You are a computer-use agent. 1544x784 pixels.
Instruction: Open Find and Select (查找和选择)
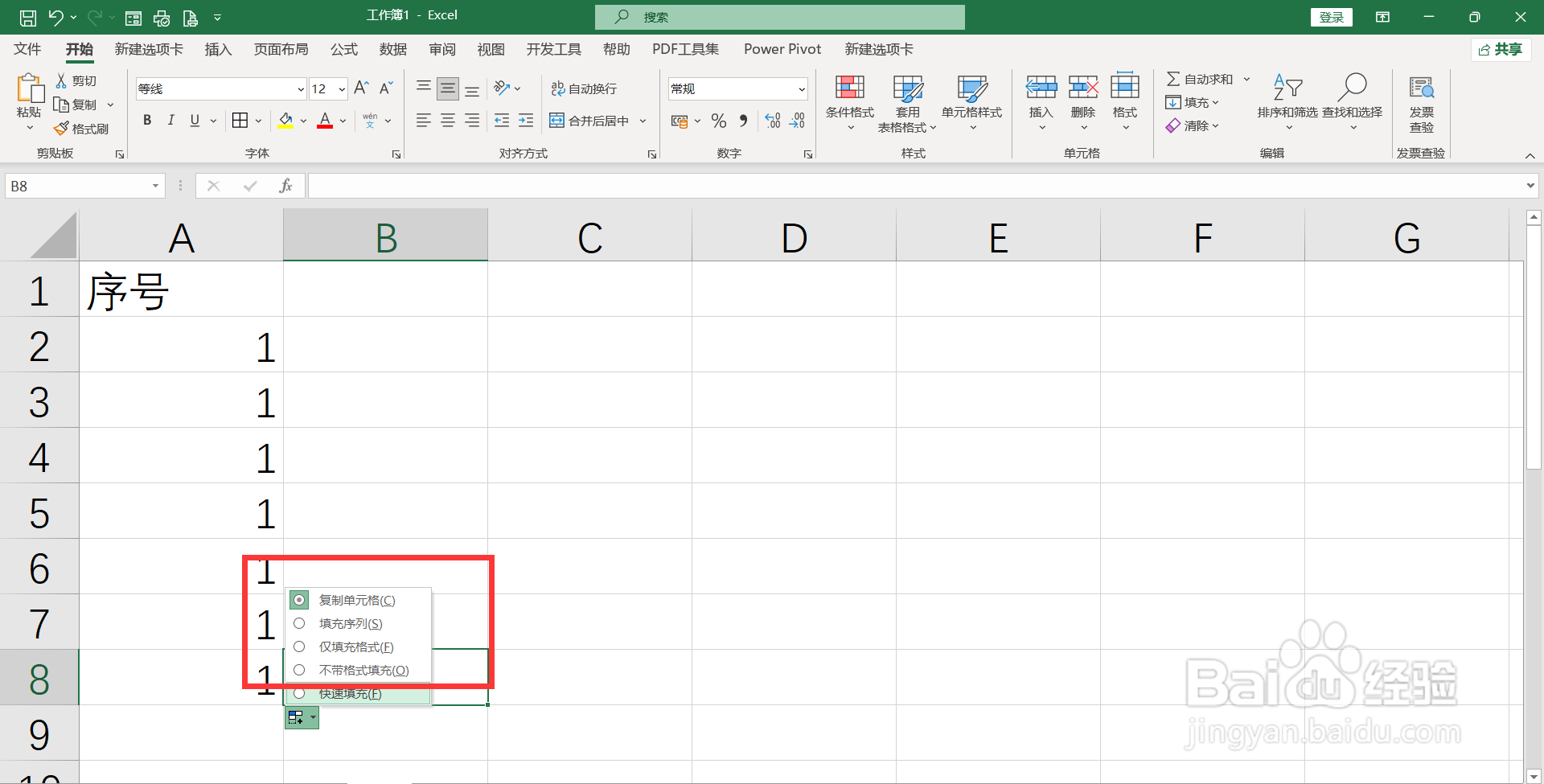coord(1353,103)
